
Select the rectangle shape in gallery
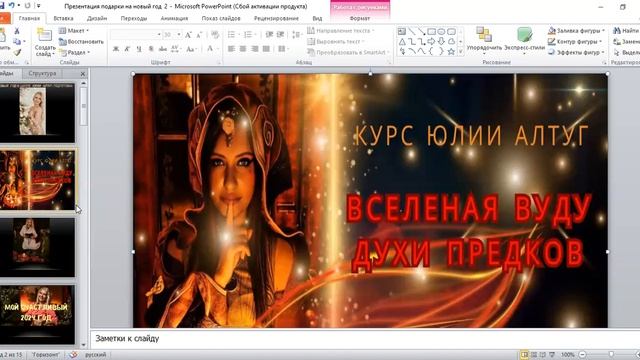tap(431, 31)
